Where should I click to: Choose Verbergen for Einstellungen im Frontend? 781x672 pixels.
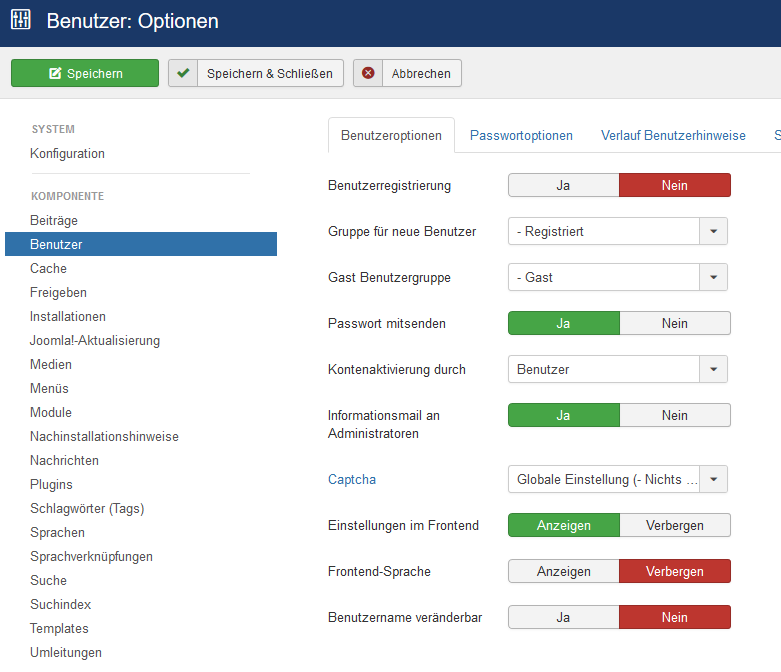click(x=675, y=525)
